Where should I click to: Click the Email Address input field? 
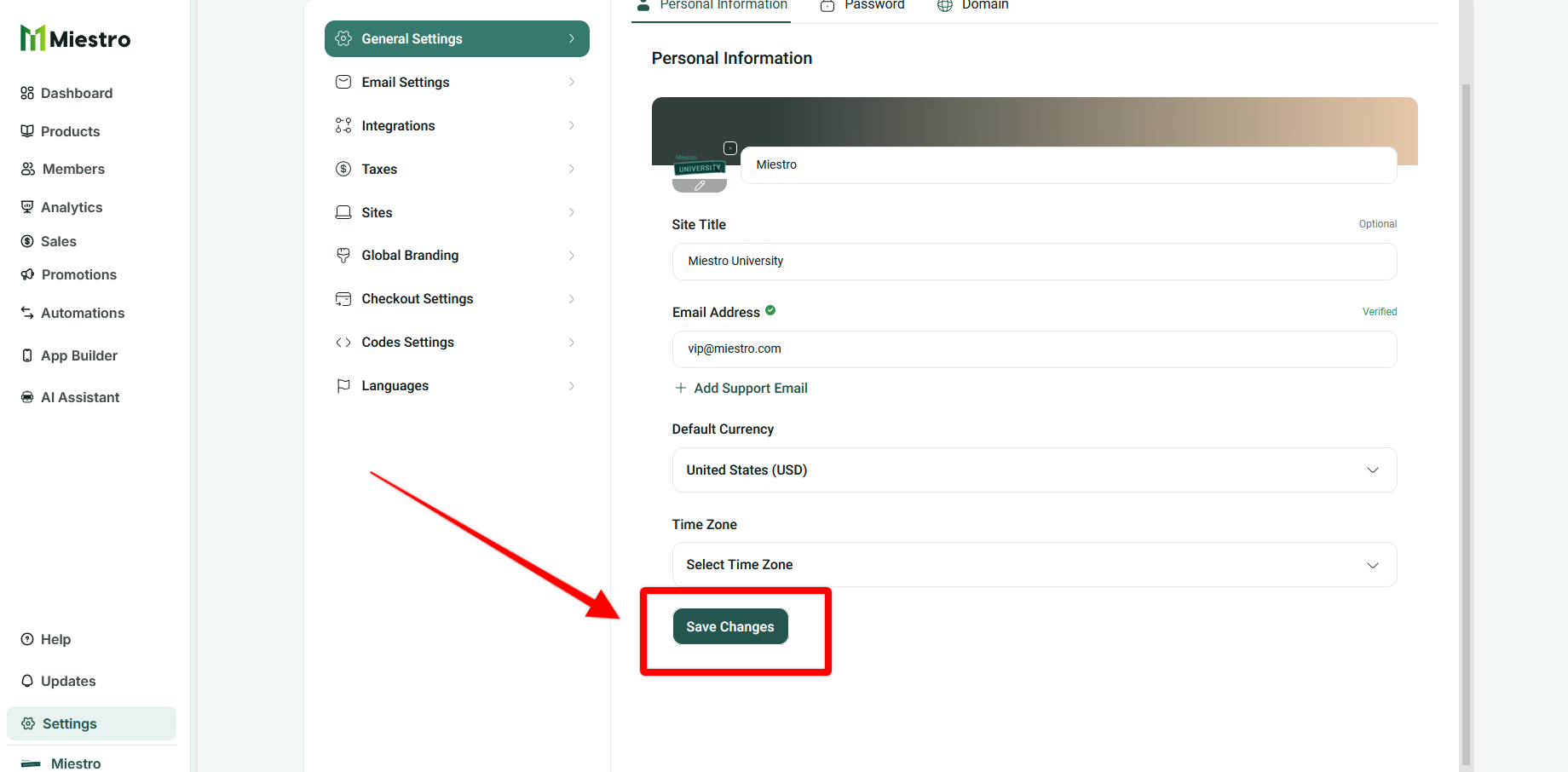point(1035,349)
